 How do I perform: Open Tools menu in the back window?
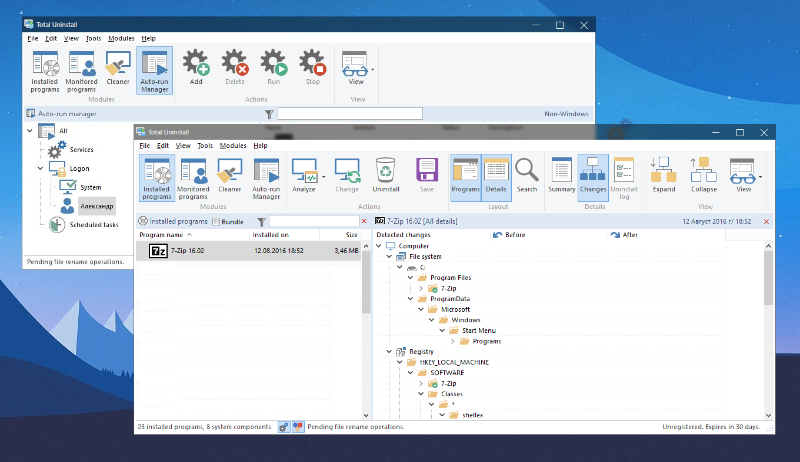point(94,38)
